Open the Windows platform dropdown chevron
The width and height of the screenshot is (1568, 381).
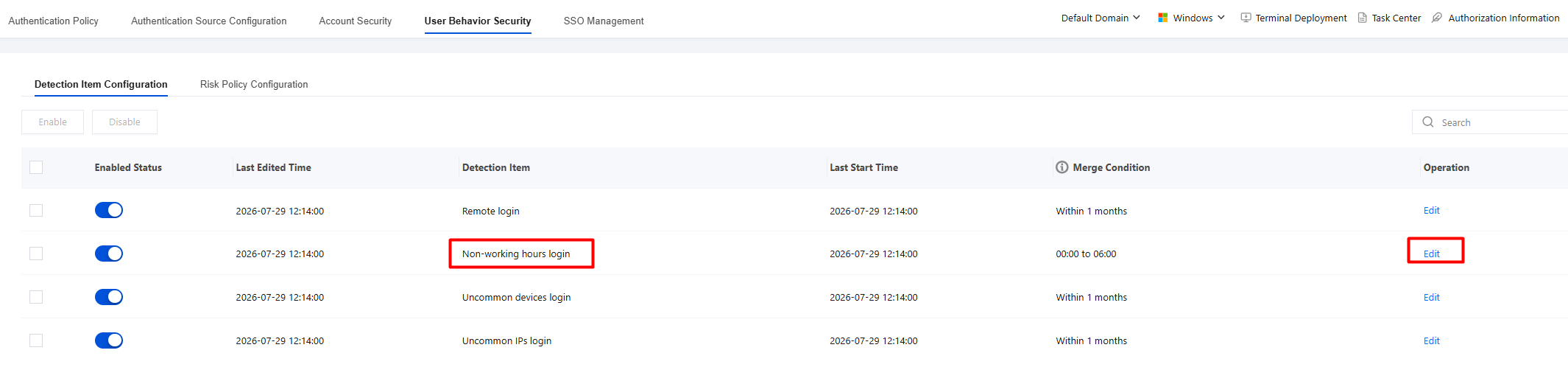point(1221,18)
